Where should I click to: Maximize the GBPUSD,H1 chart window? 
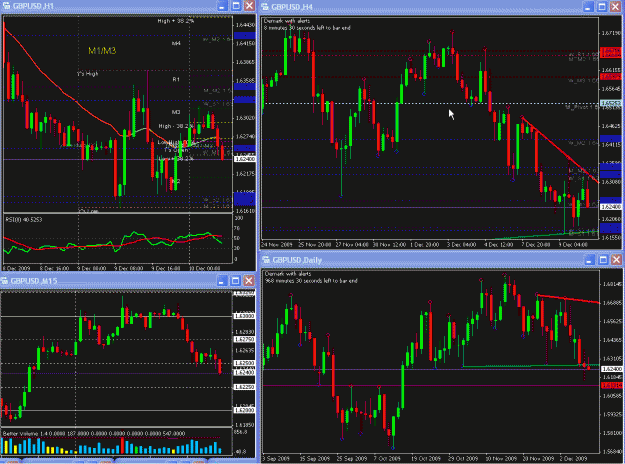click(236, 6)
